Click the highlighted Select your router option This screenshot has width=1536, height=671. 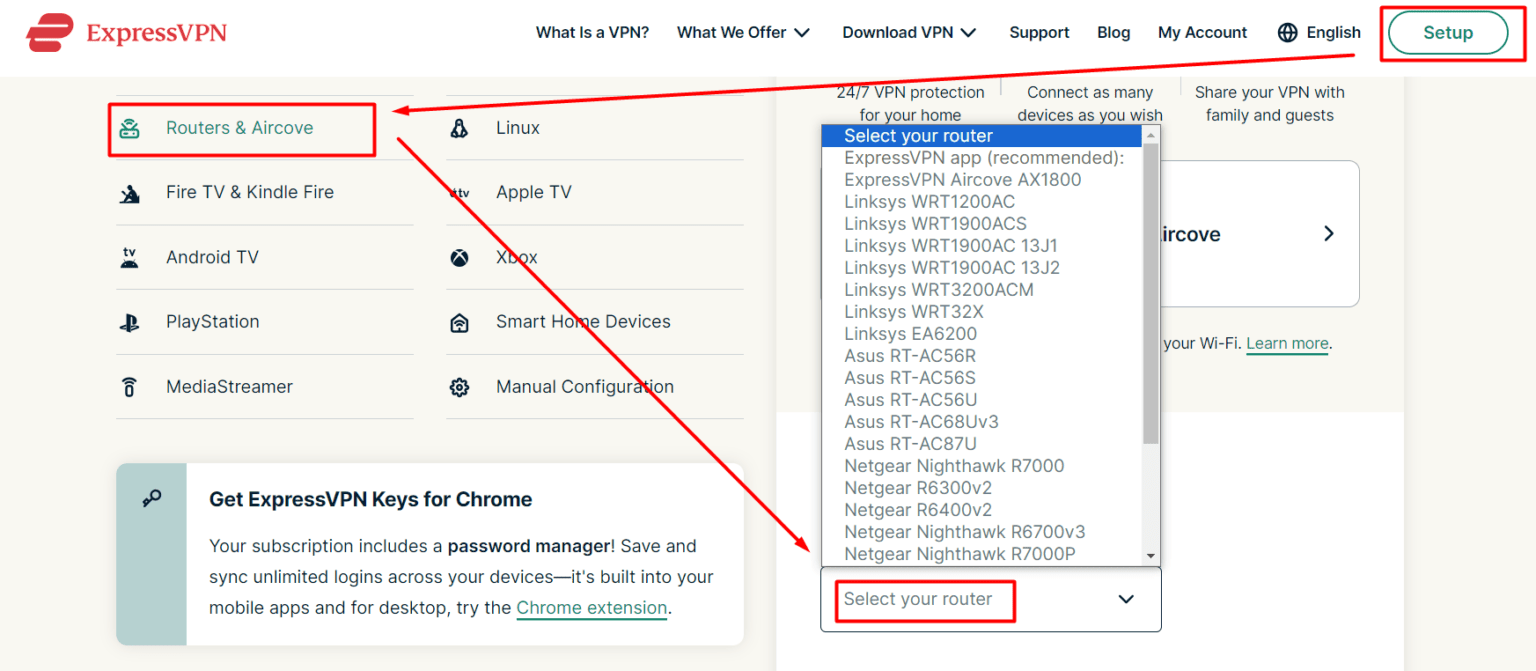[x=982, y=136]
